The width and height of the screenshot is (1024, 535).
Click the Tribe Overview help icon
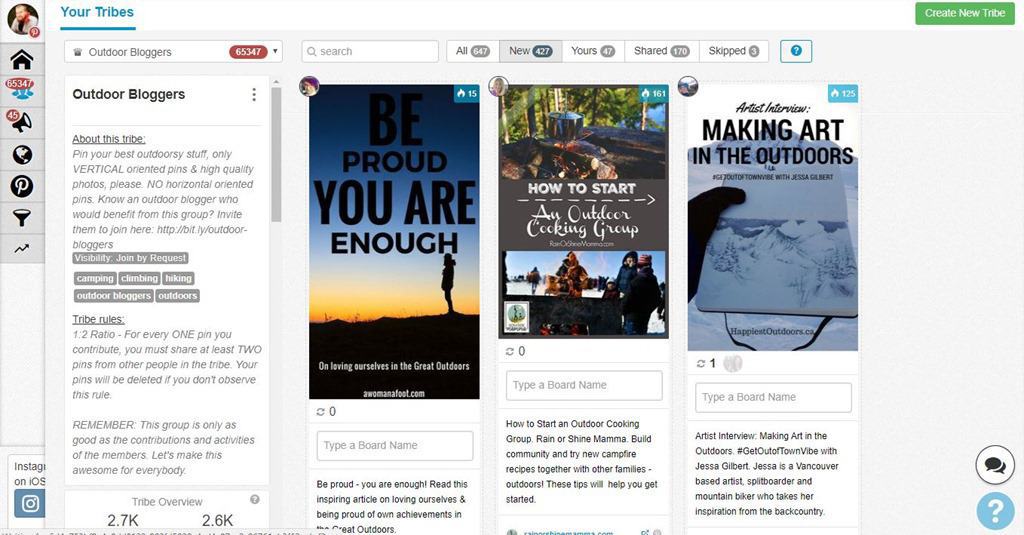tap(255, 499)
